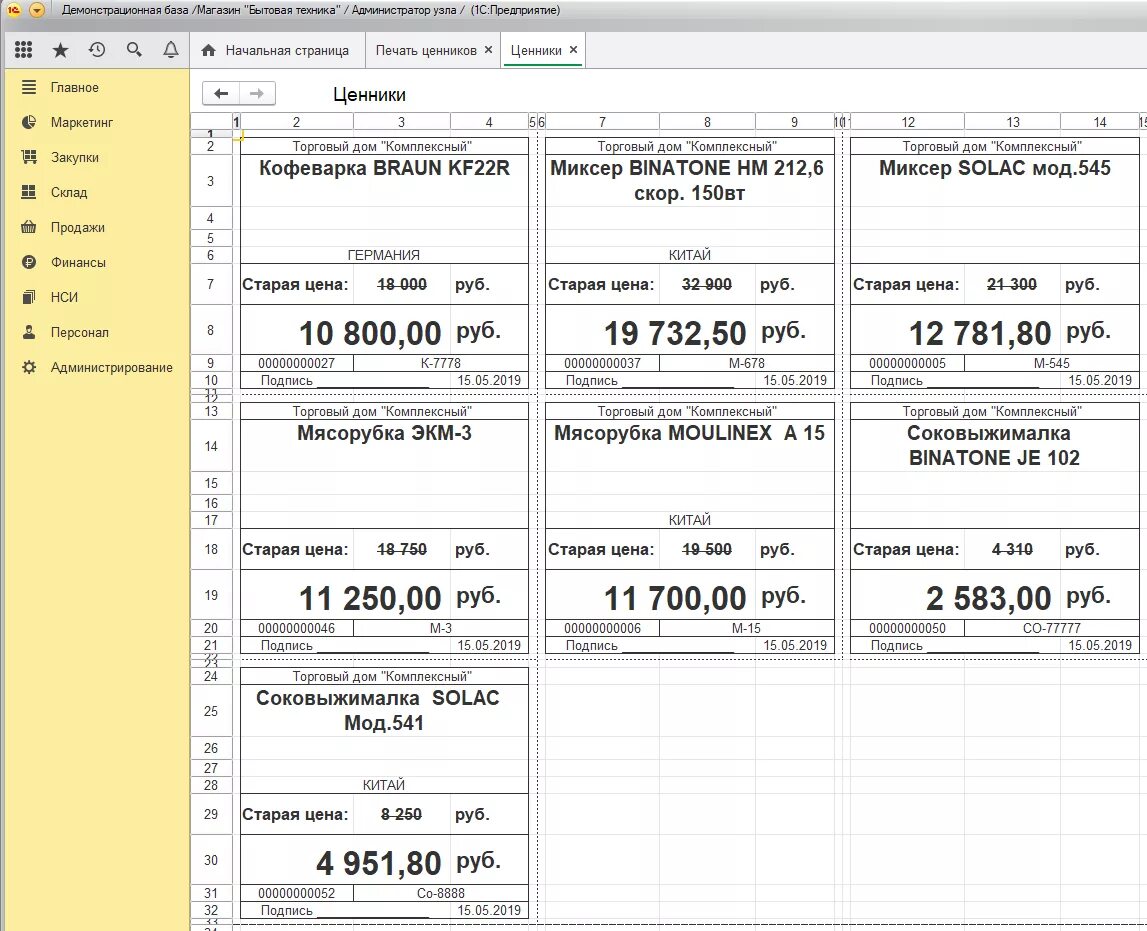Open notifications bell icon

[x=170, y=50]
